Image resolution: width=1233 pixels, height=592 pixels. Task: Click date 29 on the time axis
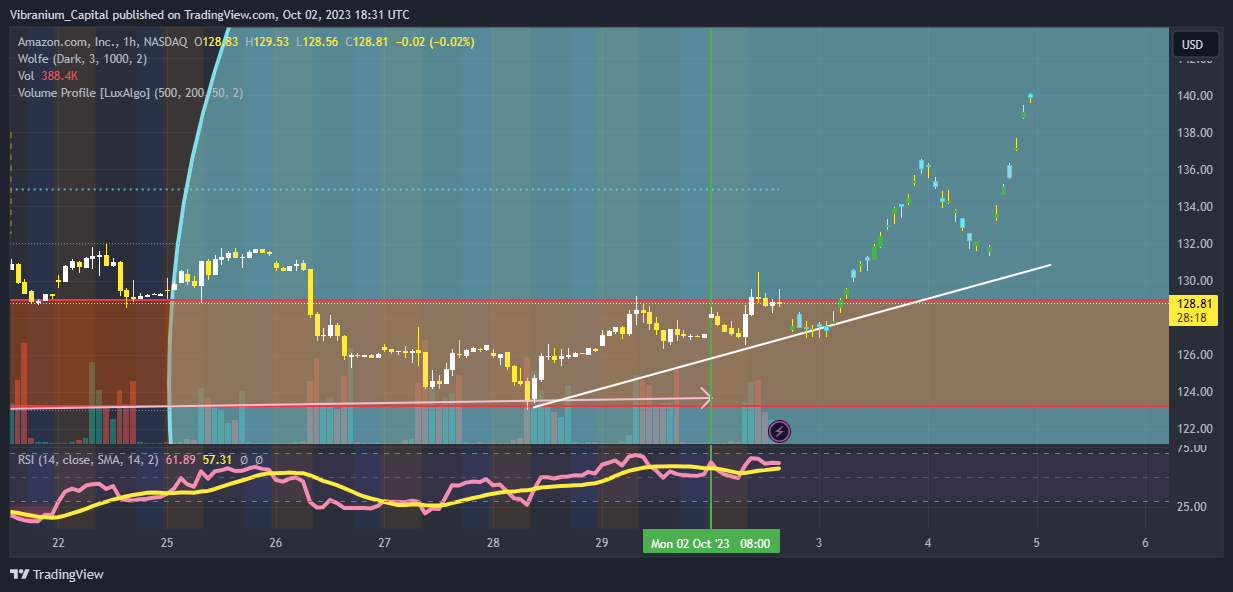tap(602, 543)
